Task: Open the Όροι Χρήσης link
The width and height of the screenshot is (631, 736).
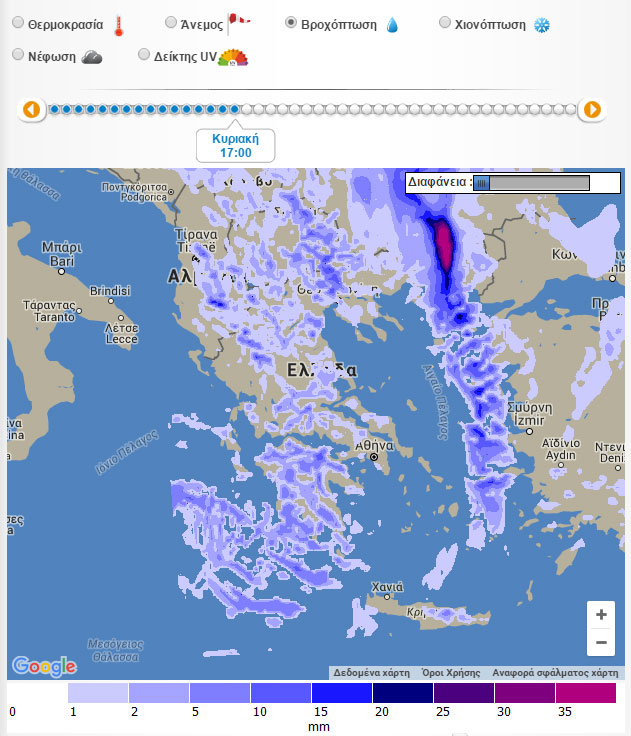Action: (x=450, y=673)
